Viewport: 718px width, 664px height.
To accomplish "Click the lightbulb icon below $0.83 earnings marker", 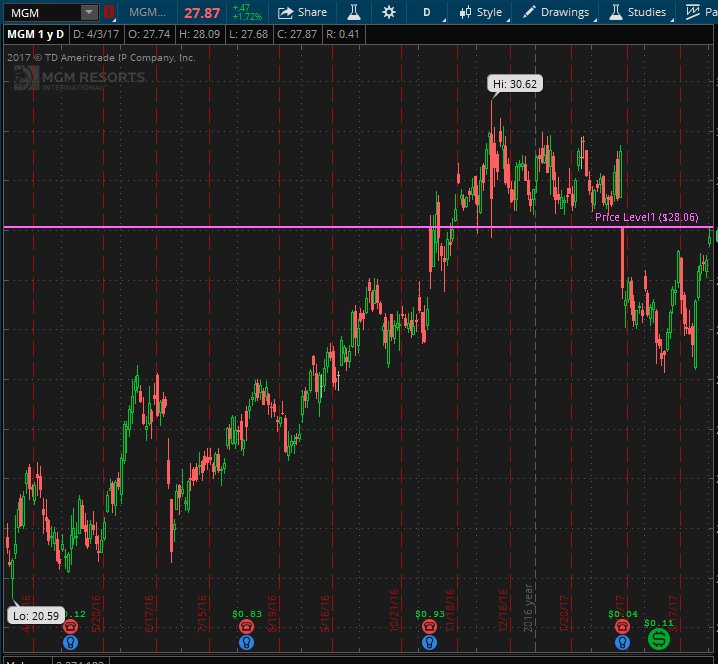I will pos(246,642).
